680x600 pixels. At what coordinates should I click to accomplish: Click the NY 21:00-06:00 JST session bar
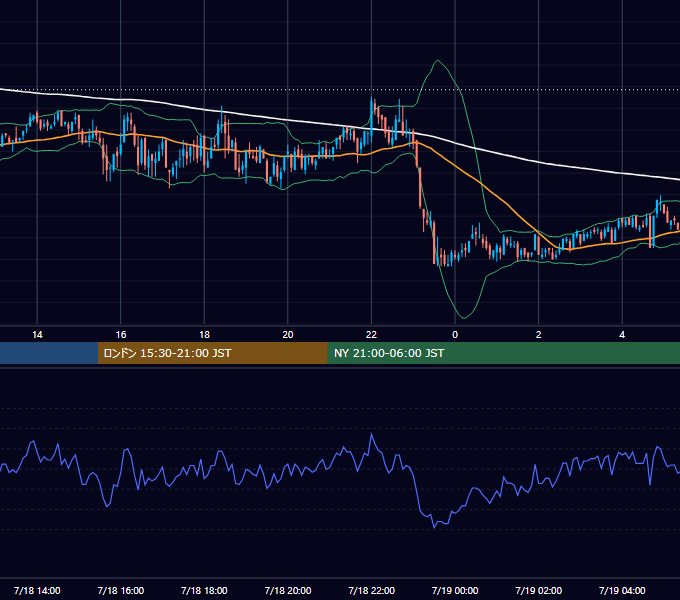pos(503,353)
